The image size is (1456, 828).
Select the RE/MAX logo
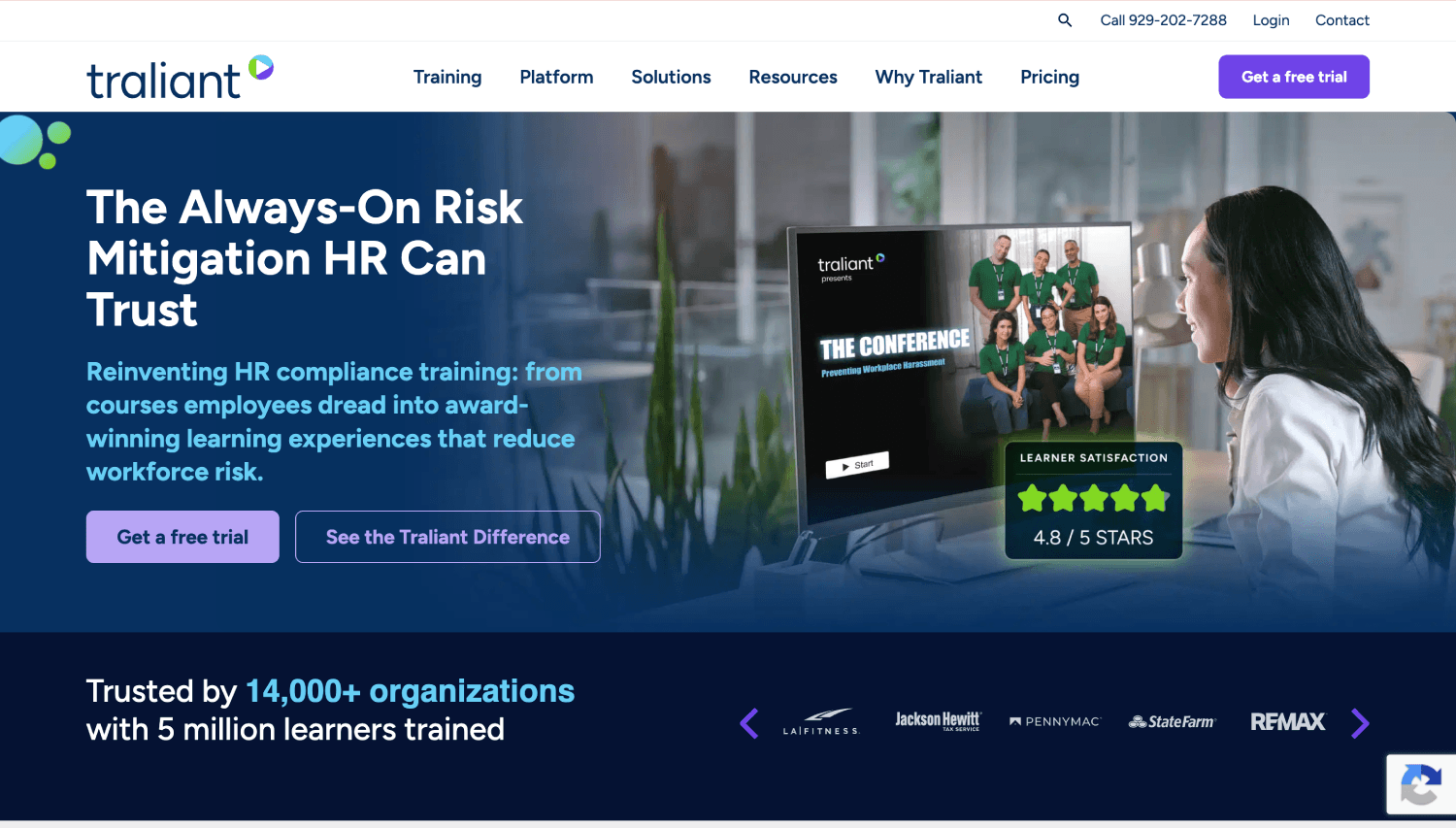coord(1288,721)
